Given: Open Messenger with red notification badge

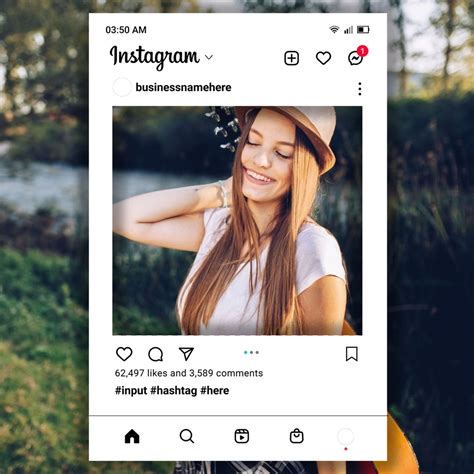Looking at the screenshot, I should (x=358, y=56).
